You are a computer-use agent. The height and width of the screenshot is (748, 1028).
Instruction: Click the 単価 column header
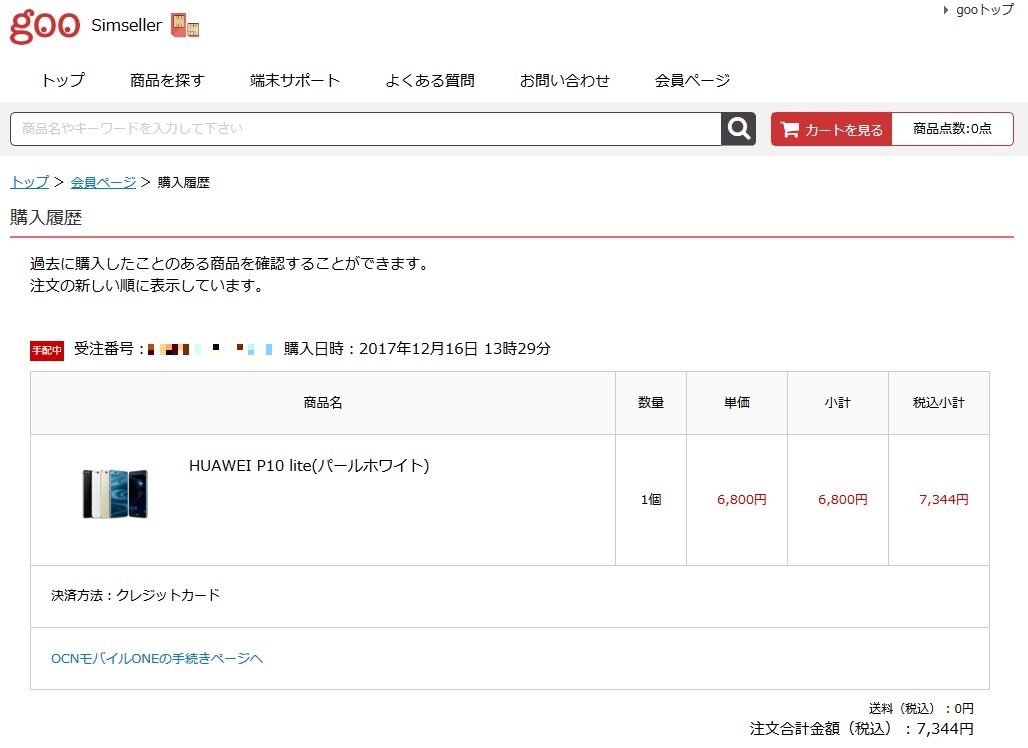[x=737, y=403]
